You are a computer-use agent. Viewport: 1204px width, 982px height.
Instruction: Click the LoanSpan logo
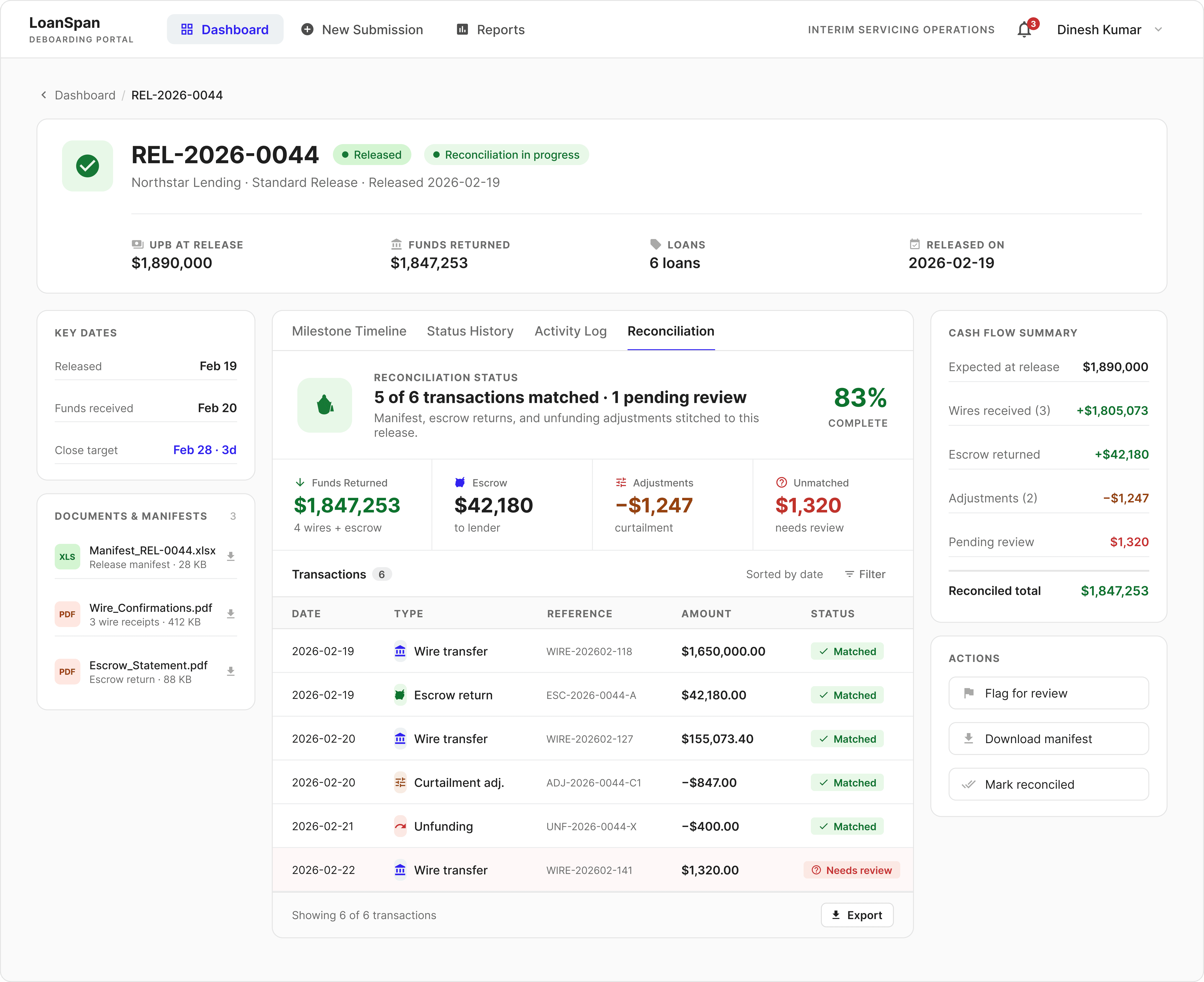tap(65, 23)
